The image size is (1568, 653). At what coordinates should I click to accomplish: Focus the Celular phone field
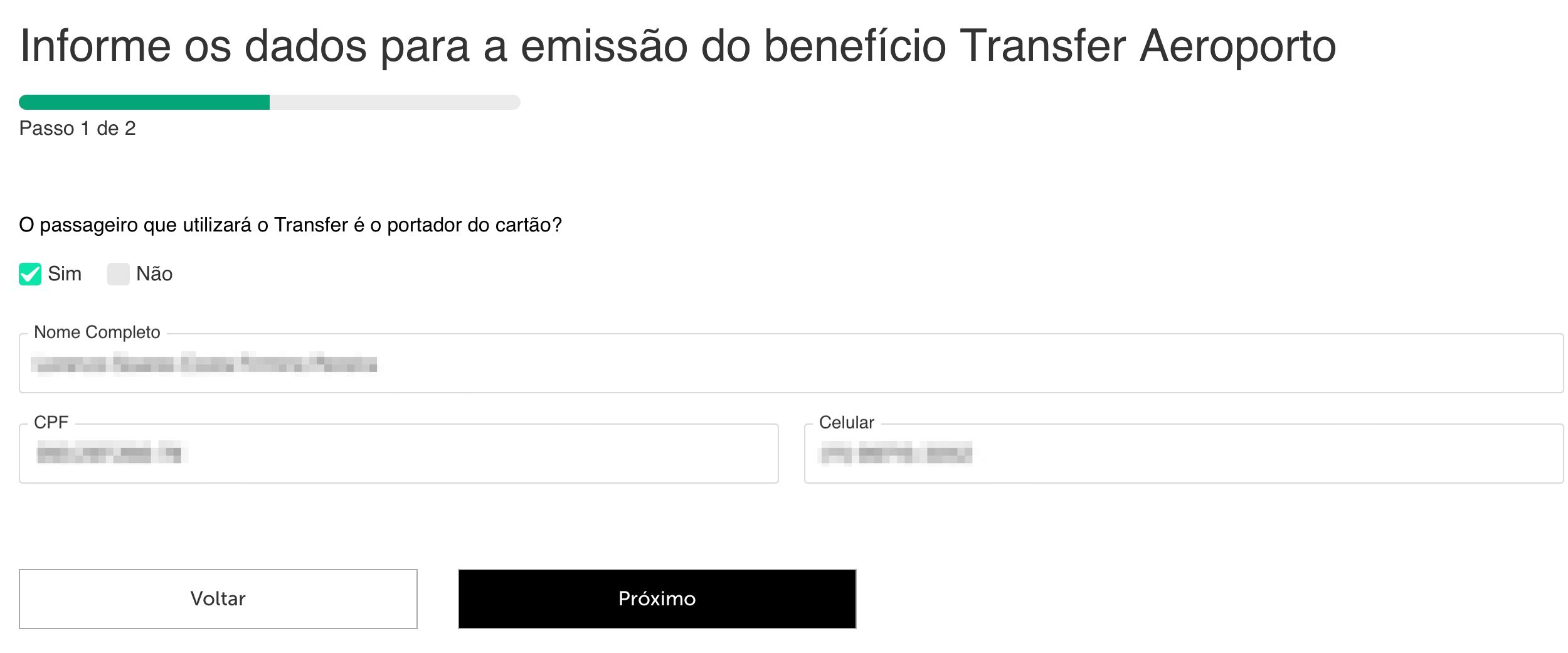tap(1184, 454)
